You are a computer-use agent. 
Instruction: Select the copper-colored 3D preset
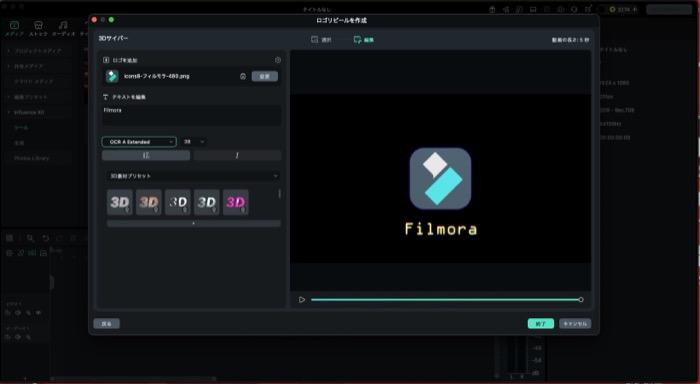(149, 202)
